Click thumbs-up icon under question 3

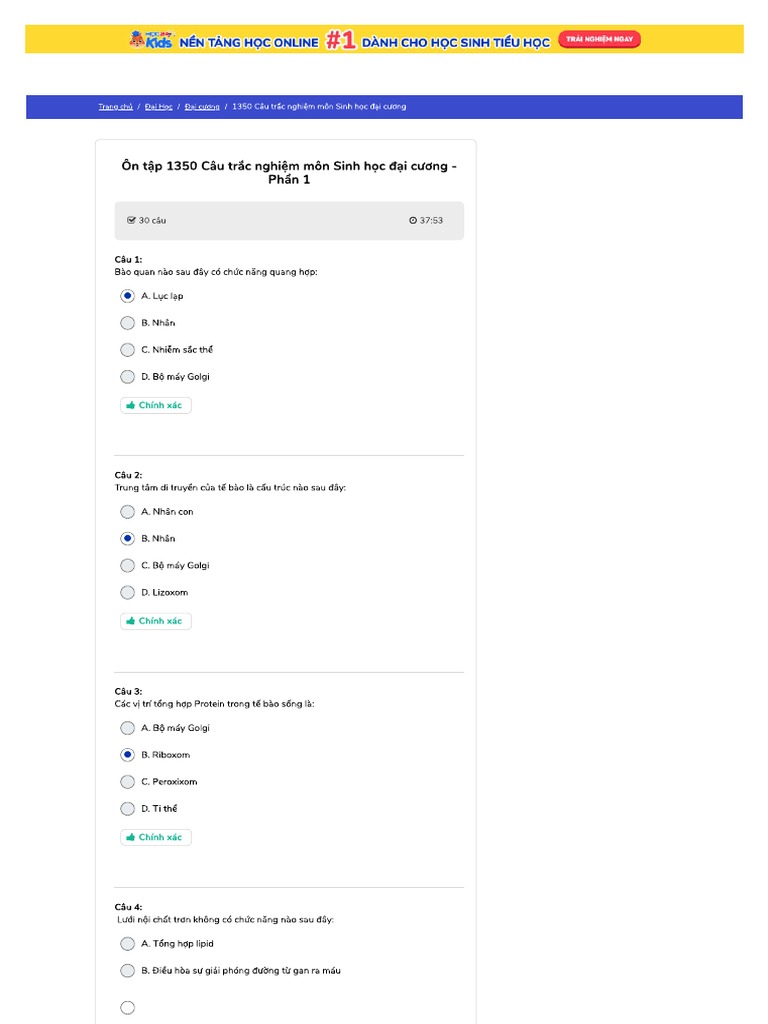tap(131, 837)
